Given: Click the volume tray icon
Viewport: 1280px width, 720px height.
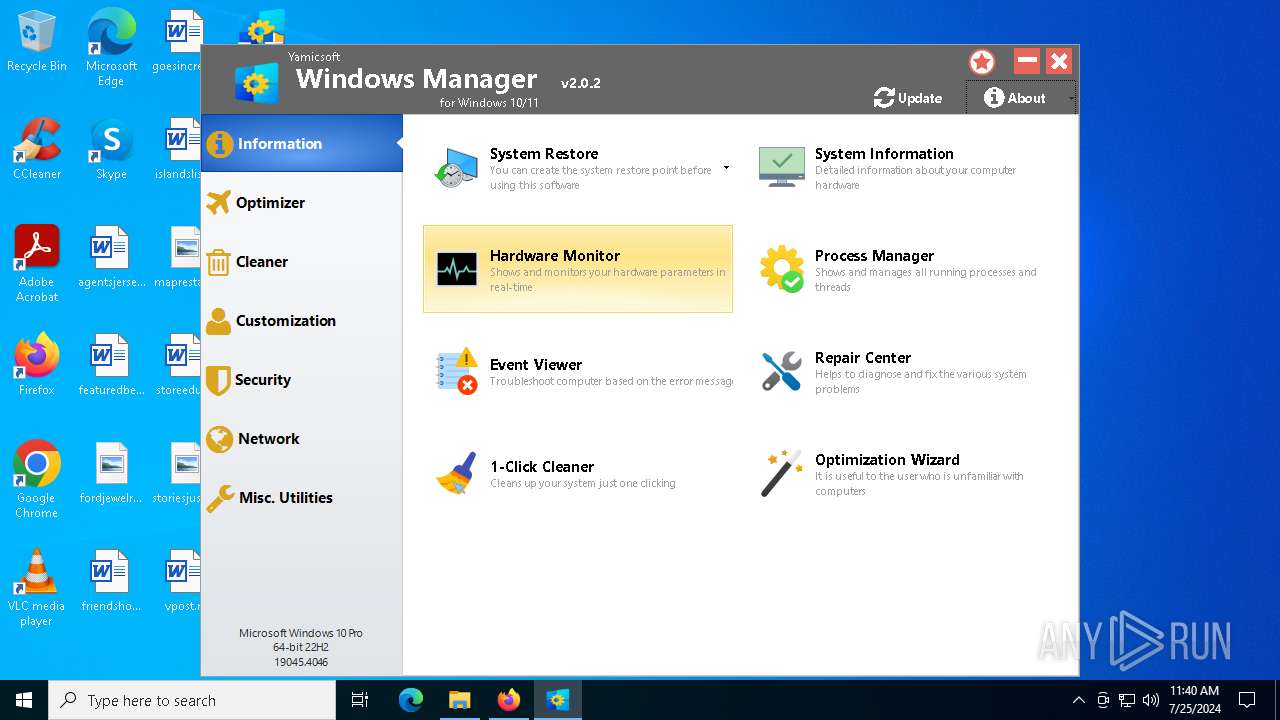Looking at the screenshot, I should pyautogui.click(x=1151, y=700).
